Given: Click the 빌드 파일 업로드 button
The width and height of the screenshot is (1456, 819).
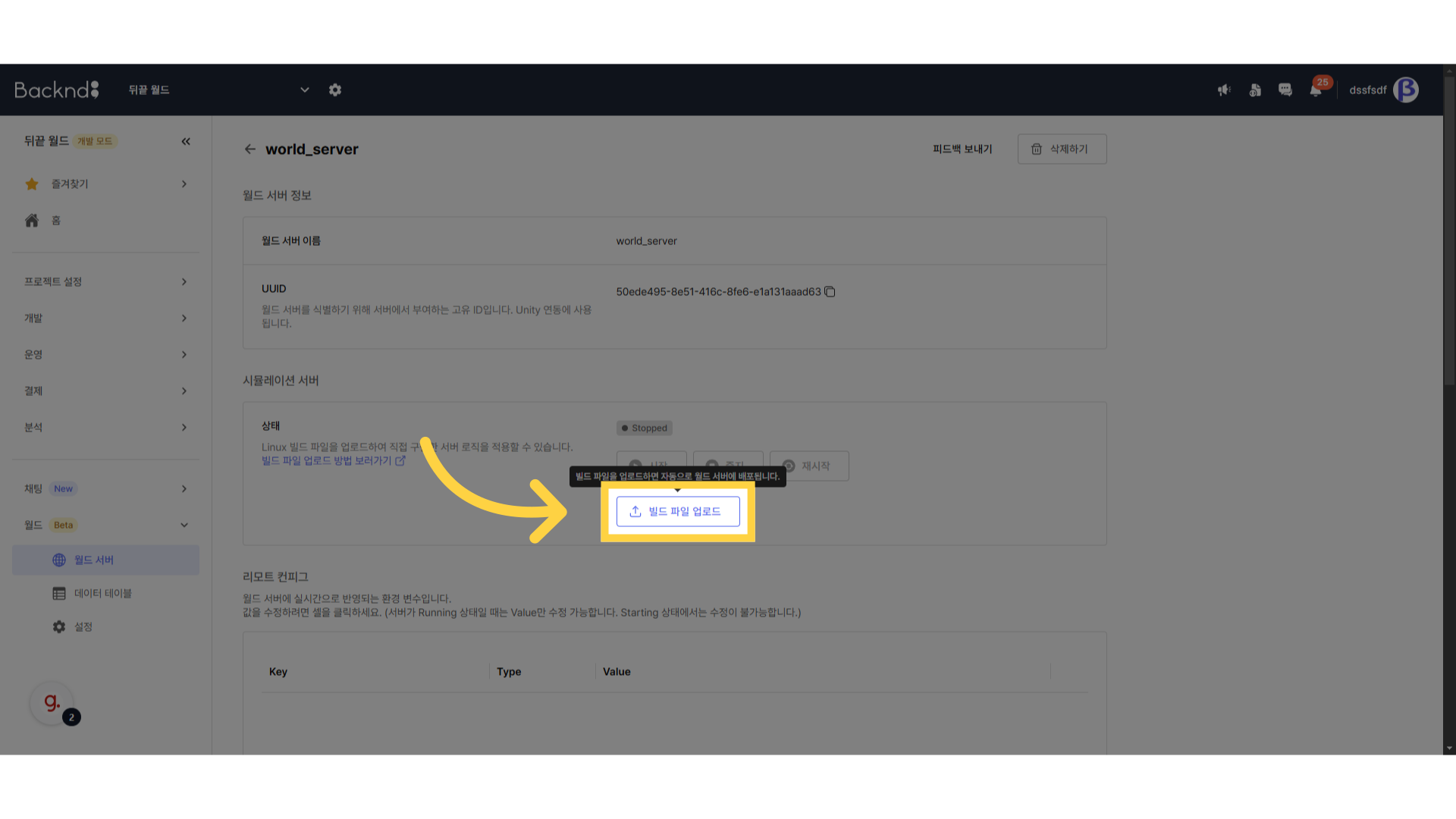Looking at the screenshot, I should pyautogui.click(x=677, y=512).
